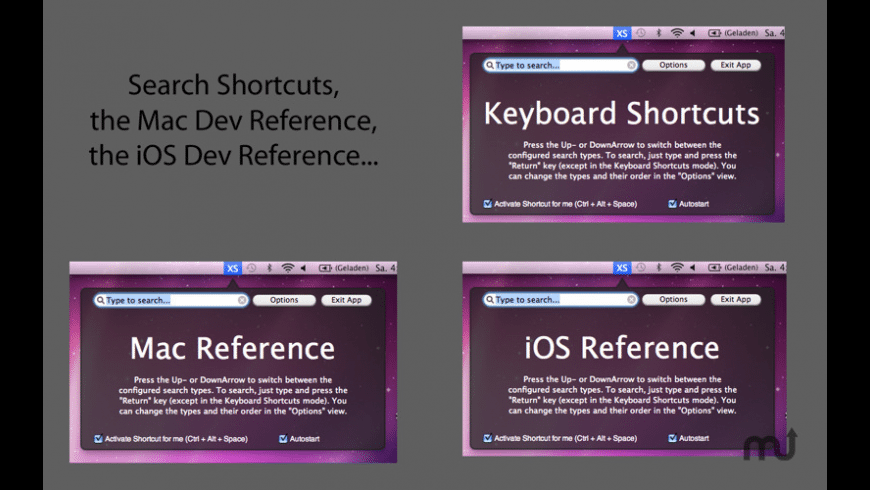Focus search field in Mac Reference window

tap(171, 300)
